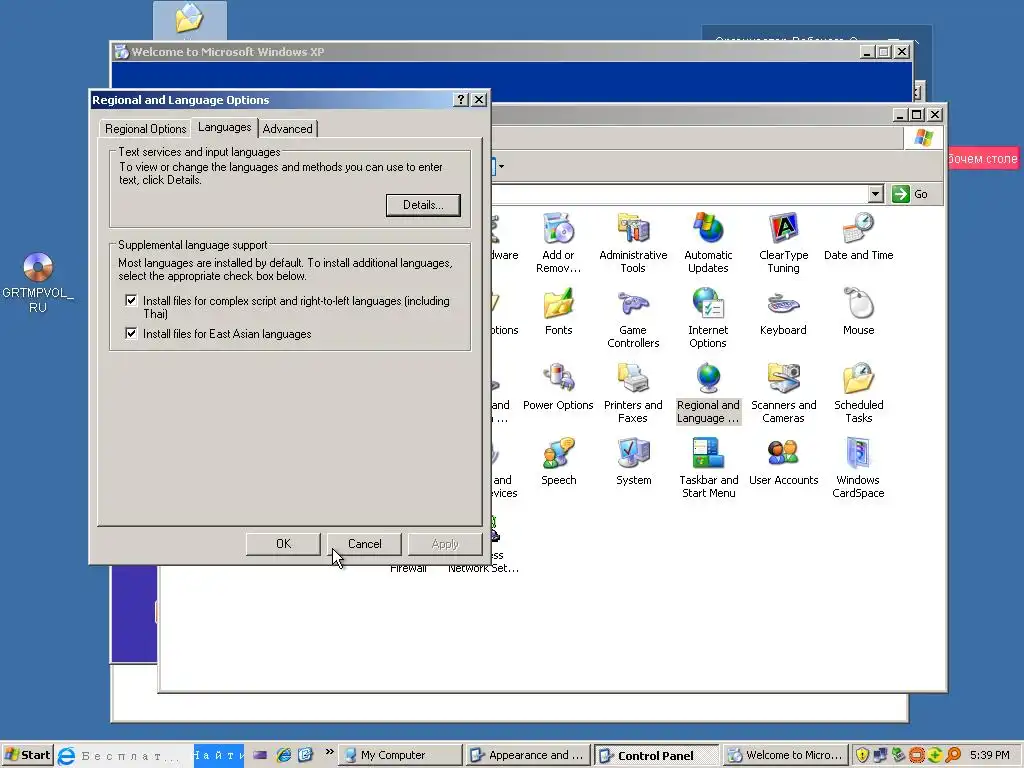Open the Mouse icon

(858, 312)
